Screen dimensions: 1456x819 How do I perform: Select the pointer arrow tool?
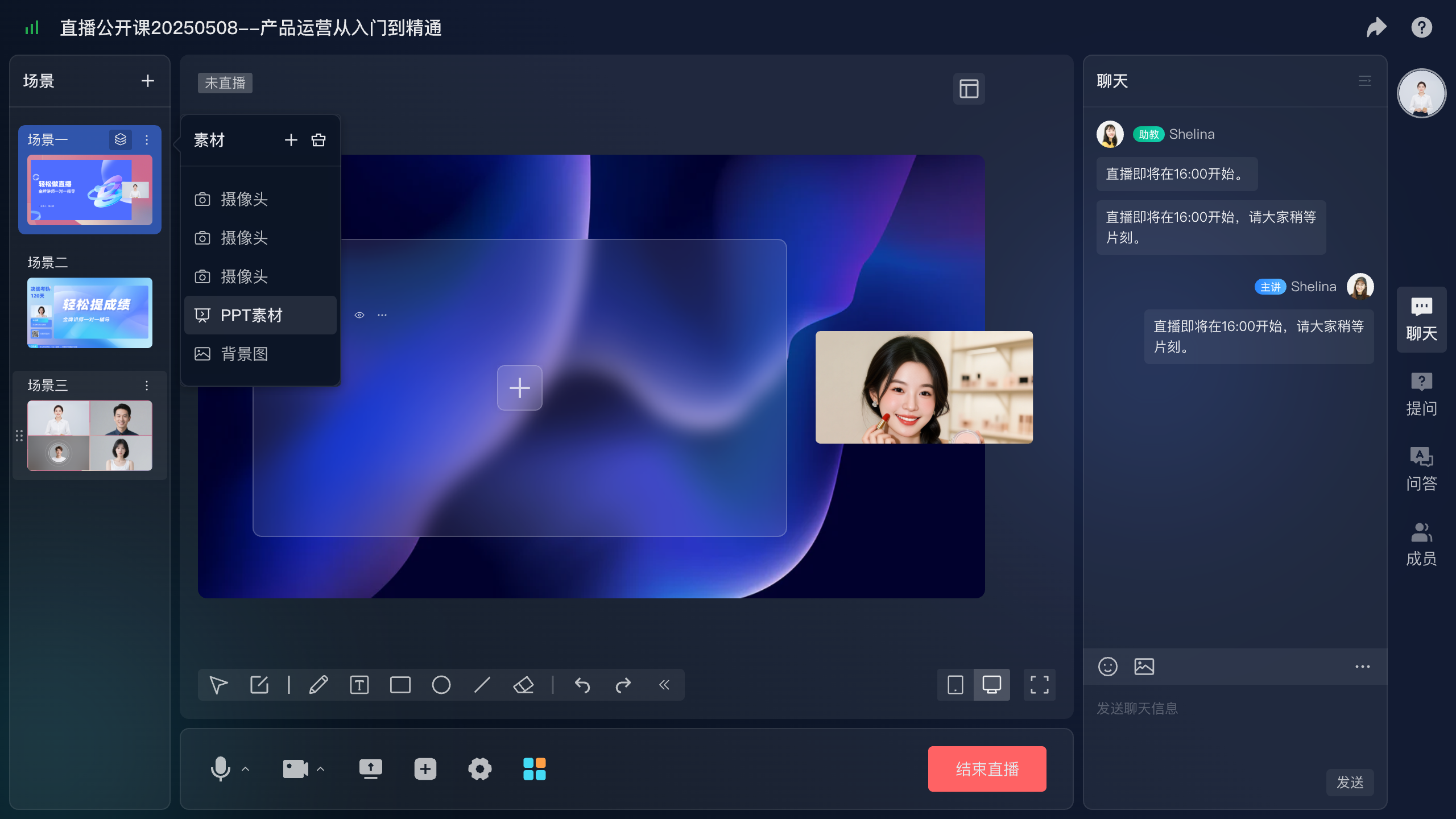(x=218, y=685)
